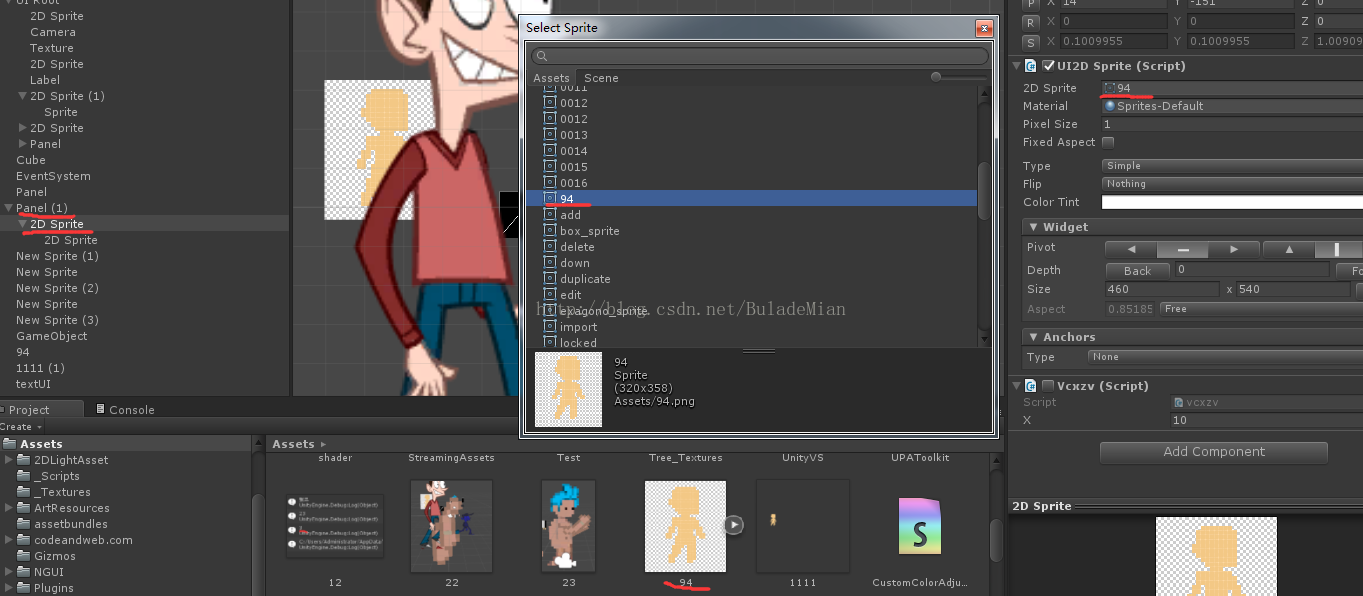
Task: Click sprite icon beside 'down' entry
Action: coord(550,263)
